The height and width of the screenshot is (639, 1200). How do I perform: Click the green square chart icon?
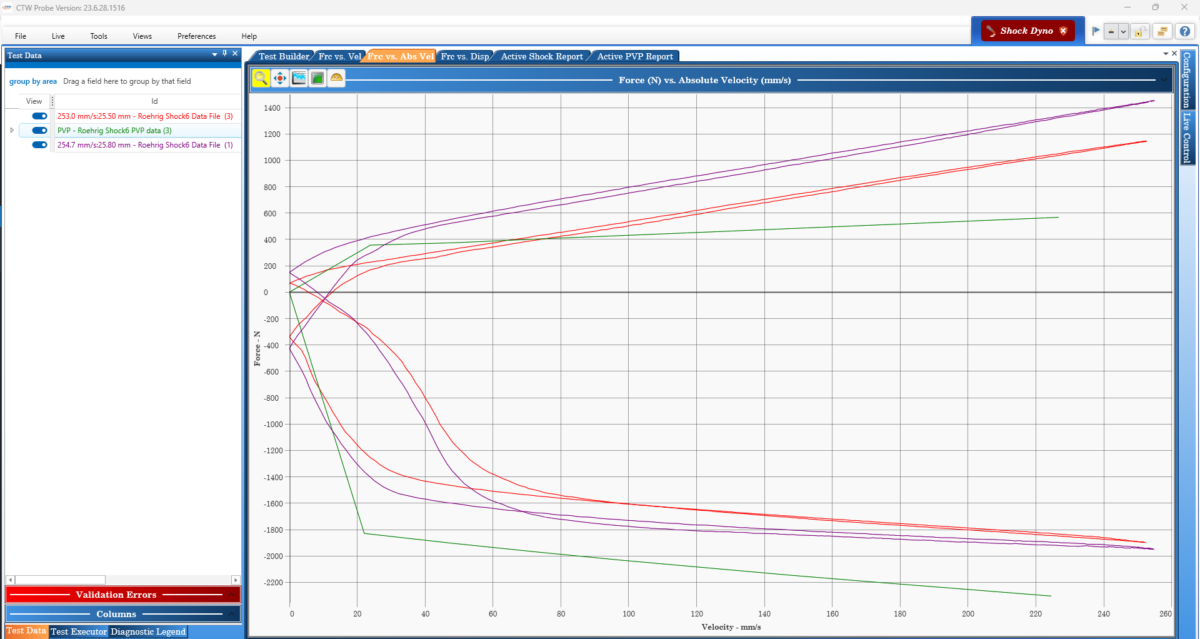(317, 78)
